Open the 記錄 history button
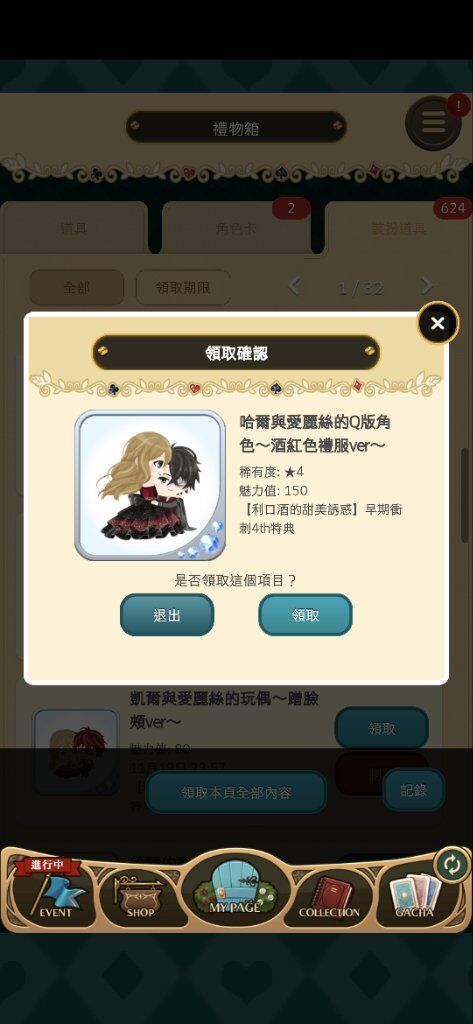The image size is (473, 1024). click(414, 790)
